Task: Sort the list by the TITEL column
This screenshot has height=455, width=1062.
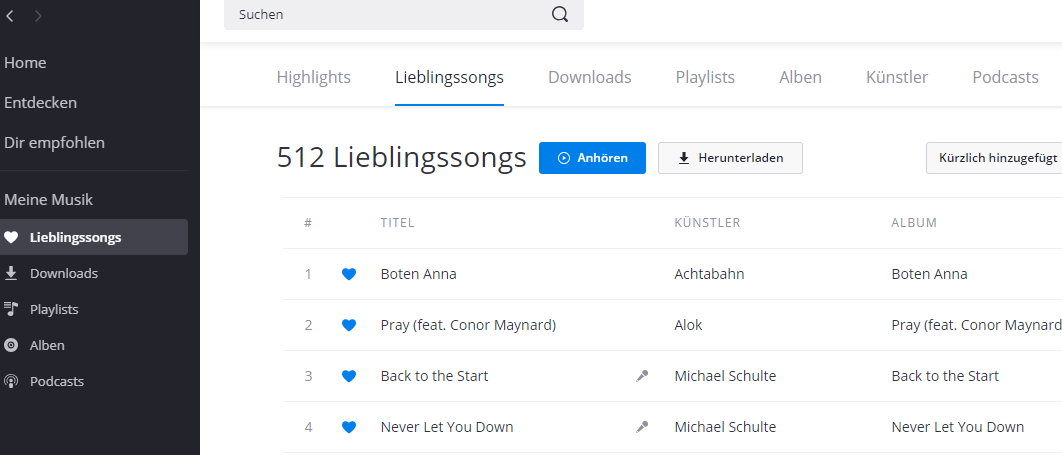Action: (x=398, y=223)
